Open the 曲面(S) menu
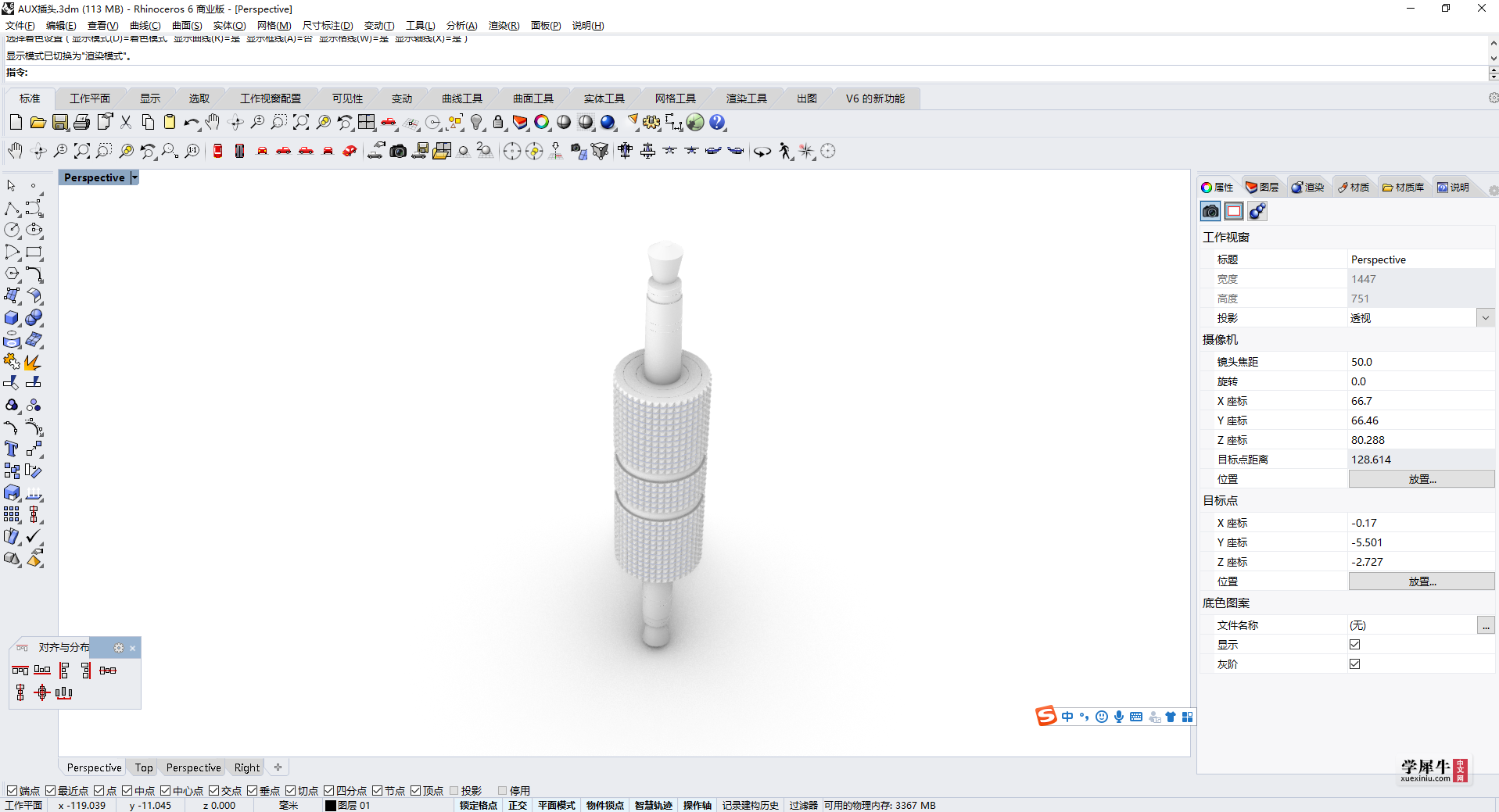1499x812 pixels. pyautogui.click(x=187, y=26)
